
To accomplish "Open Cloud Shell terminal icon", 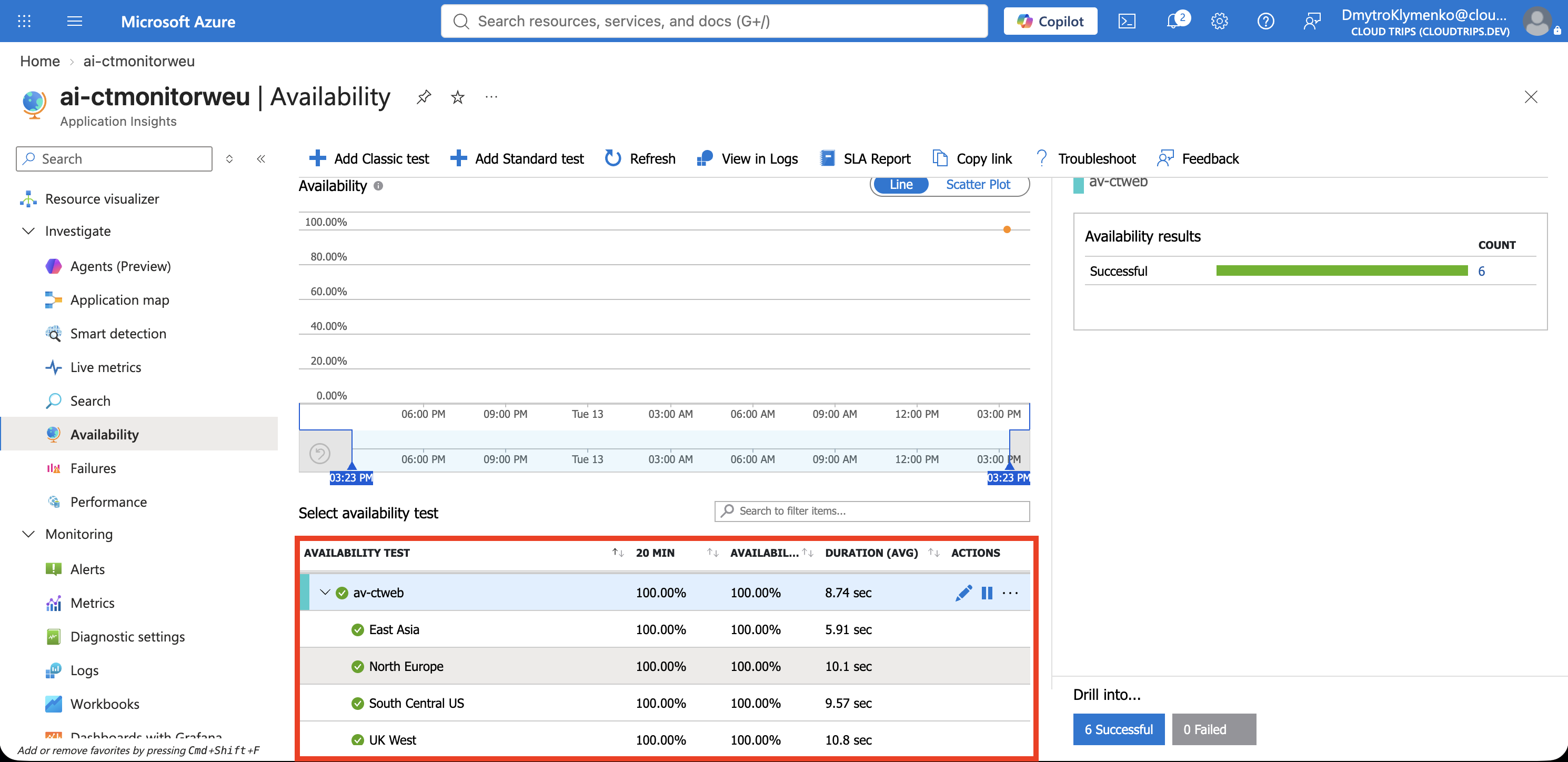I will click(x=1127, y=21).
